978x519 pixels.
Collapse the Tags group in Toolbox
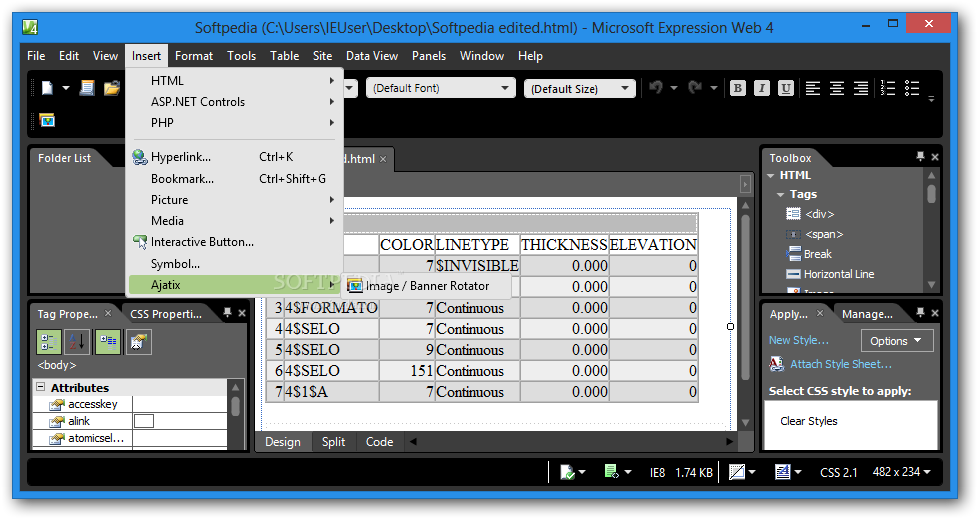coord(780,195)
